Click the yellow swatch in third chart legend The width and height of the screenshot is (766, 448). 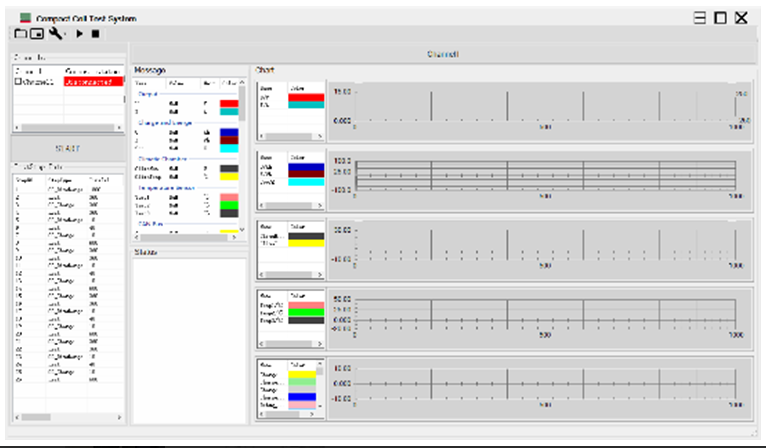(306, 243)
